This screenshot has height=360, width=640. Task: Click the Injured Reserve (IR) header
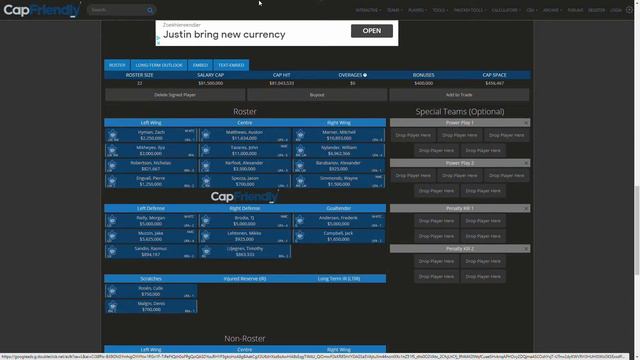(245, 279)
